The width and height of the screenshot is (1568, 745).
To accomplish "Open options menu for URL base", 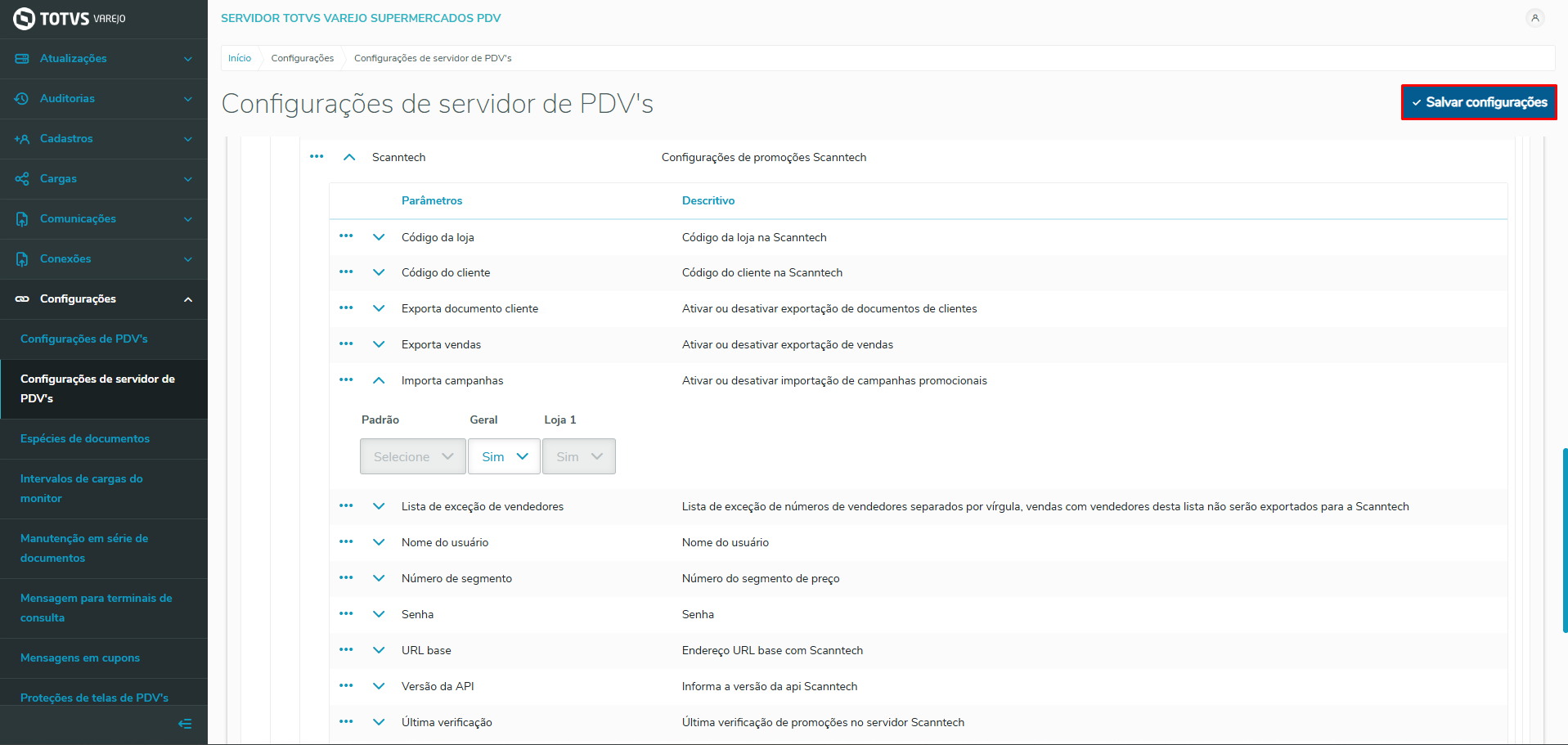I will (x=346, y=649).
